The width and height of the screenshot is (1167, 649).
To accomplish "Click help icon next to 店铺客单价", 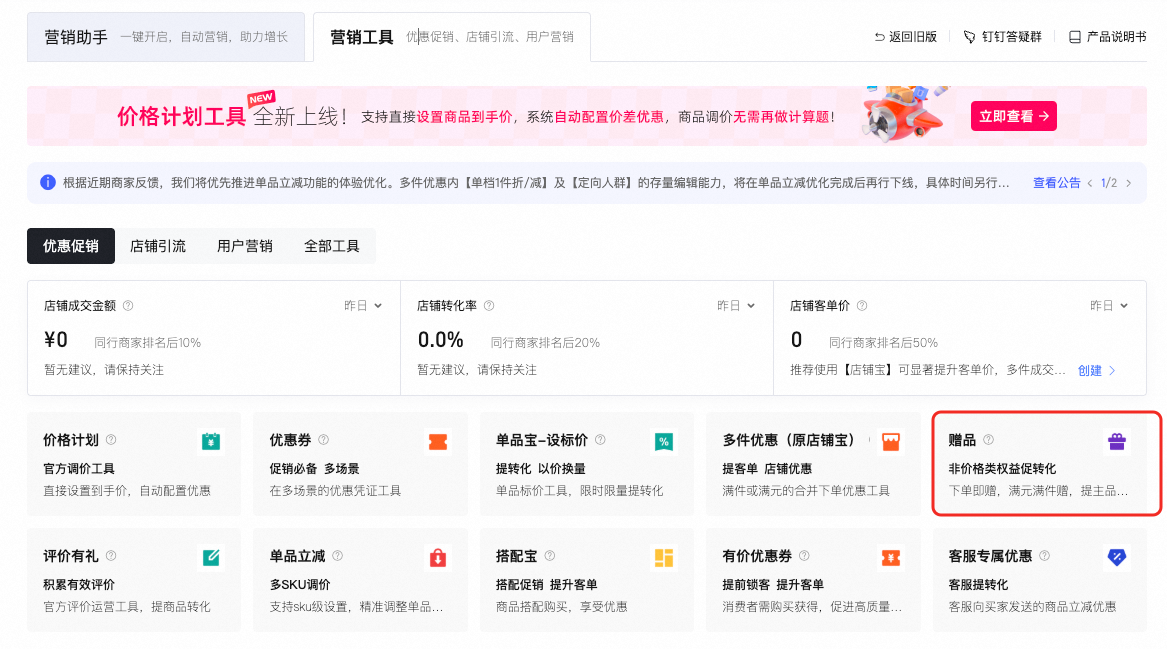I will coord(862,305).
